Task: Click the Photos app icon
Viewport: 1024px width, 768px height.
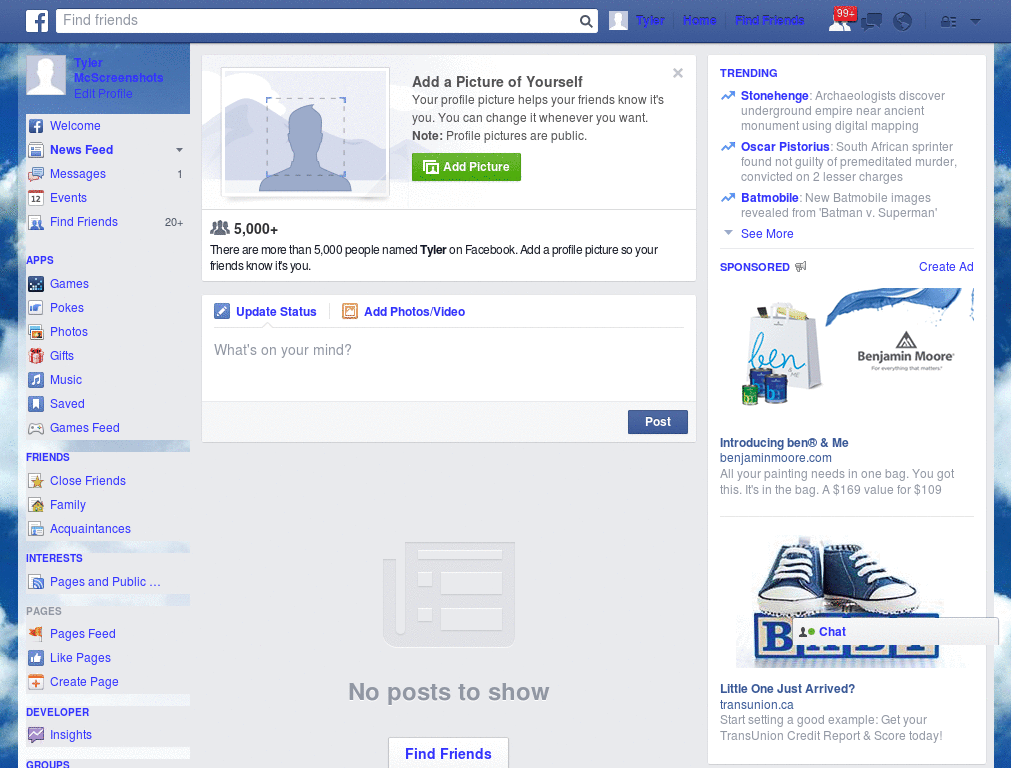Action: pos(36,332)
